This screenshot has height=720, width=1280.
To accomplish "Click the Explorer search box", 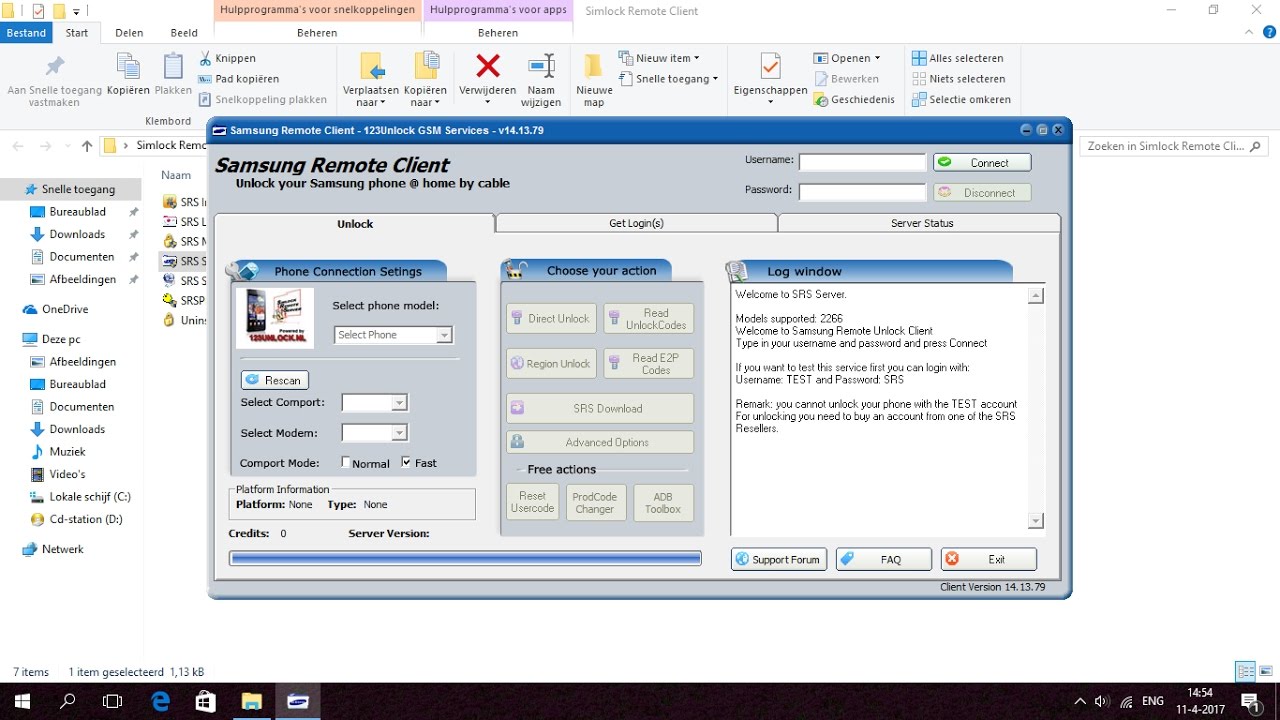I will 1173,146.
